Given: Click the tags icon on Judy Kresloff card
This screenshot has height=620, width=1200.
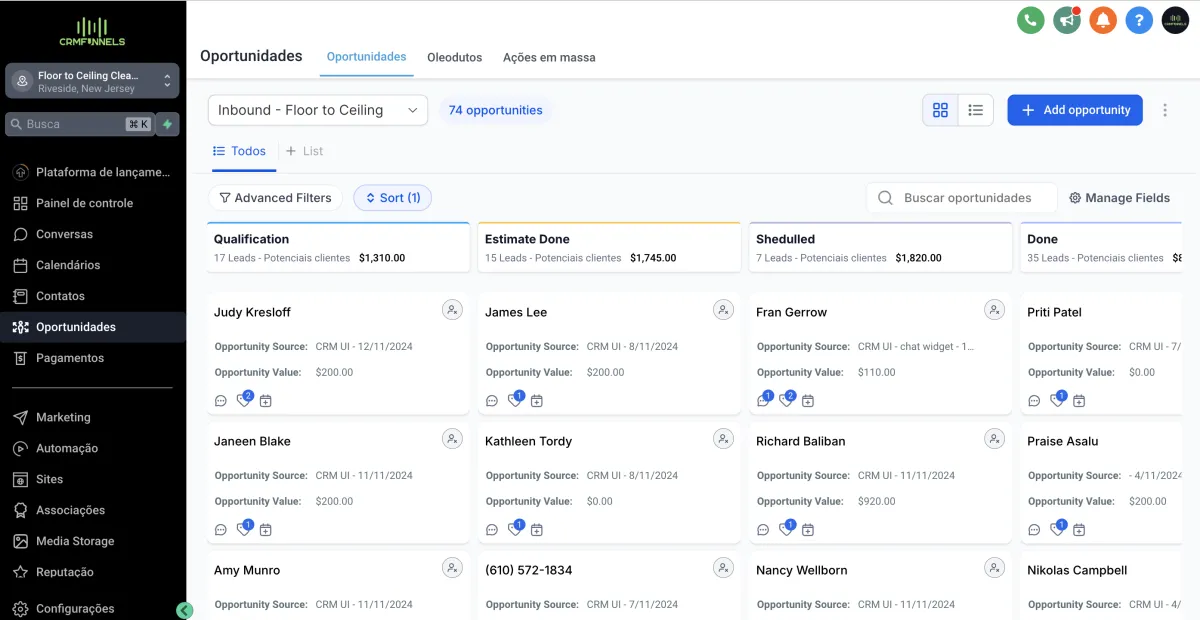Looking at the screenshot, I should [x=243, y=401].
